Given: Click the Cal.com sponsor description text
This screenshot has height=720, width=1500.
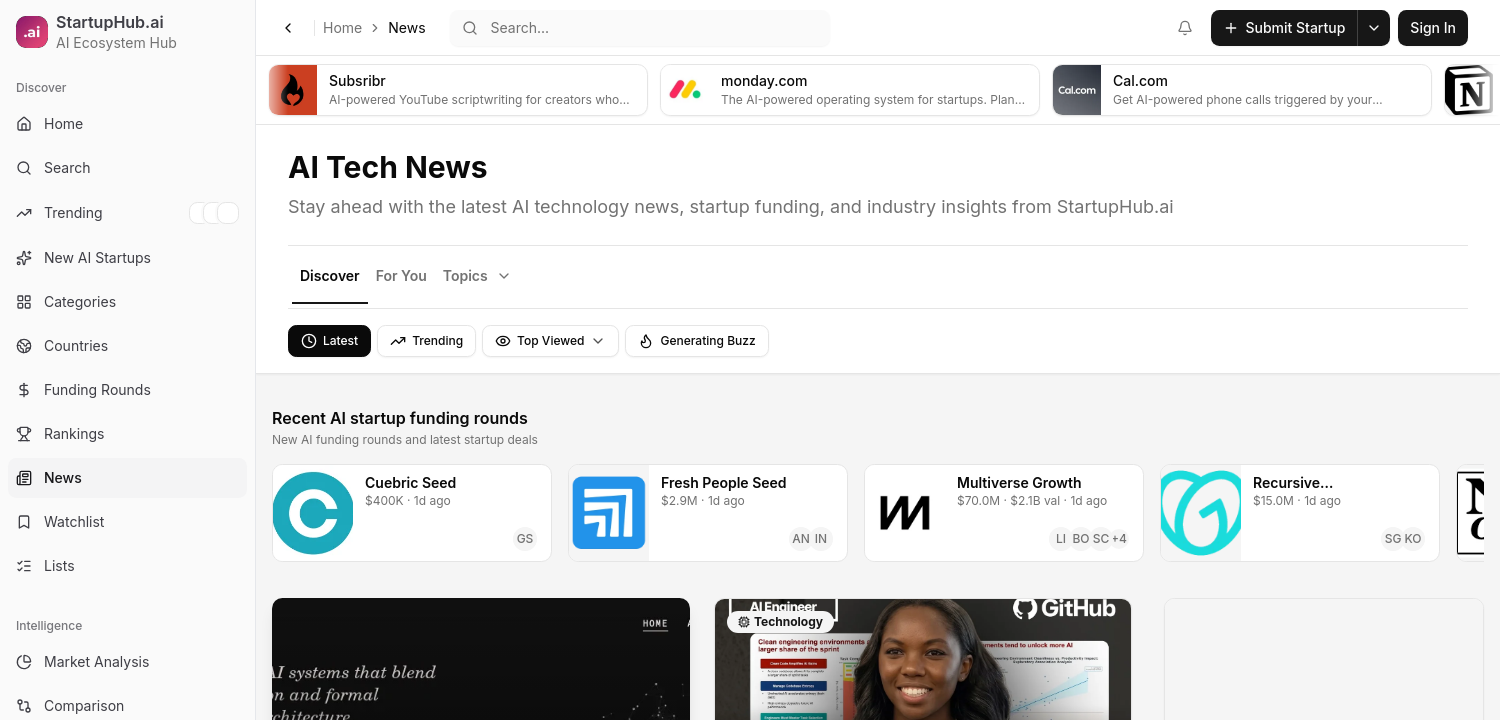Looking at the screenshot, I should pos(1248,100).
